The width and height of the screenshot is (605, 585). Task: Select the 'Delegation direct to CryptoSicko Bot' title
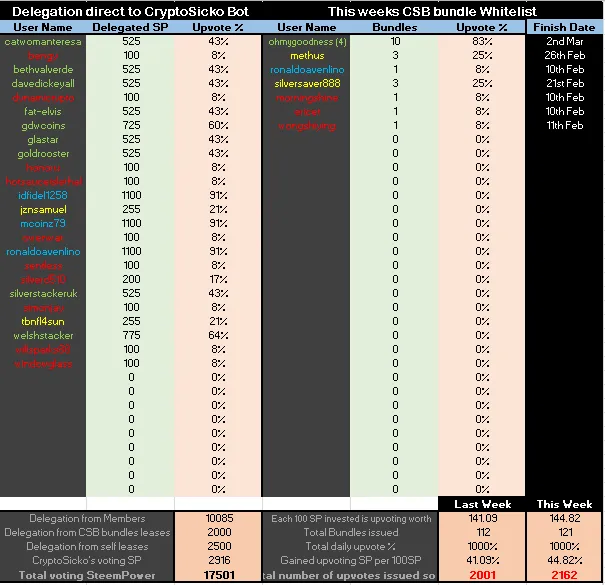click(x=130, y=12)
